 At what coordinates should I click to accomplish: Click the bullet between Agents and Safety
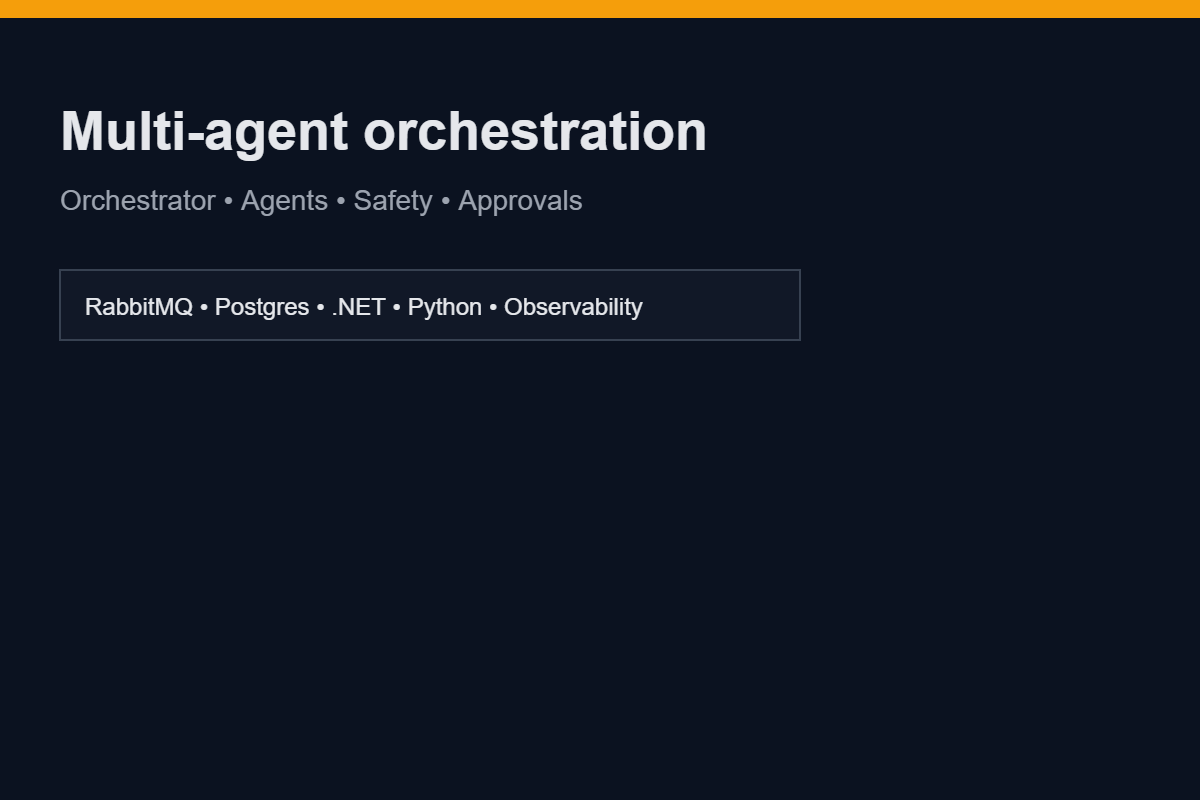[341, 202]
